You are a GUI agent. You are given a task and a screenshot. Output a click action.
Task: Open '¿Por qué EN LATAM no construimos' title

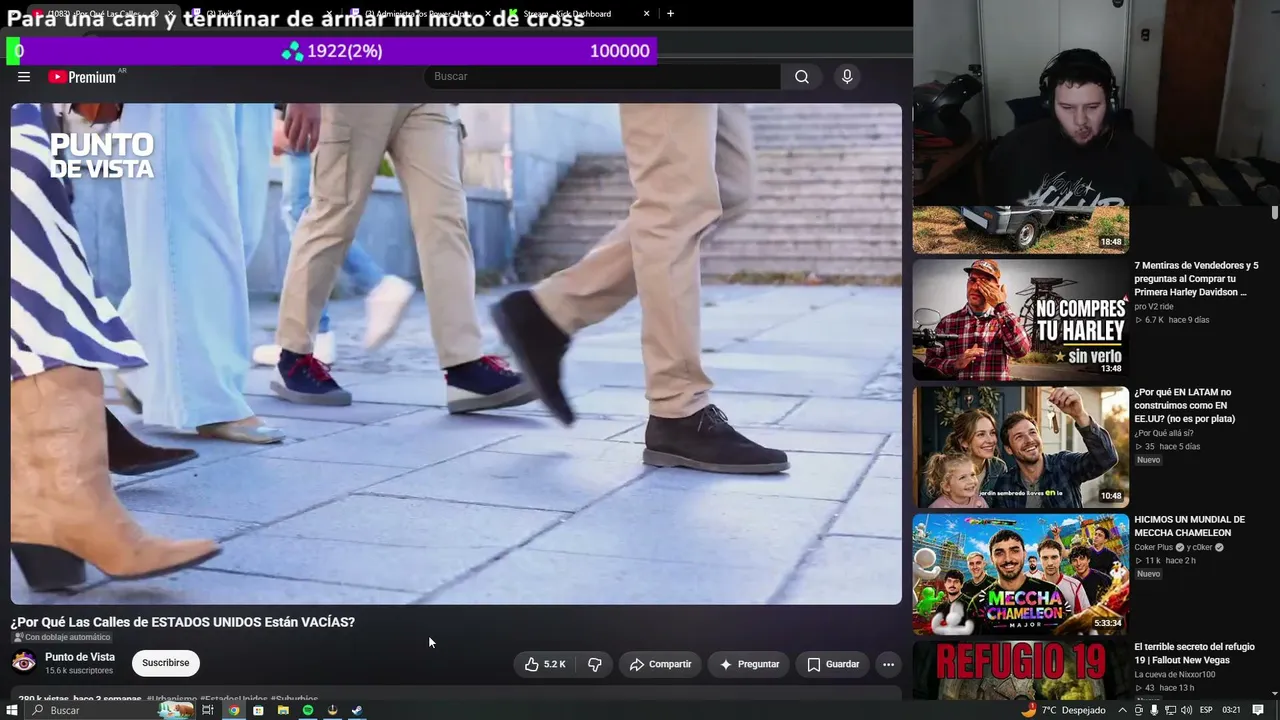point(1184,406)
